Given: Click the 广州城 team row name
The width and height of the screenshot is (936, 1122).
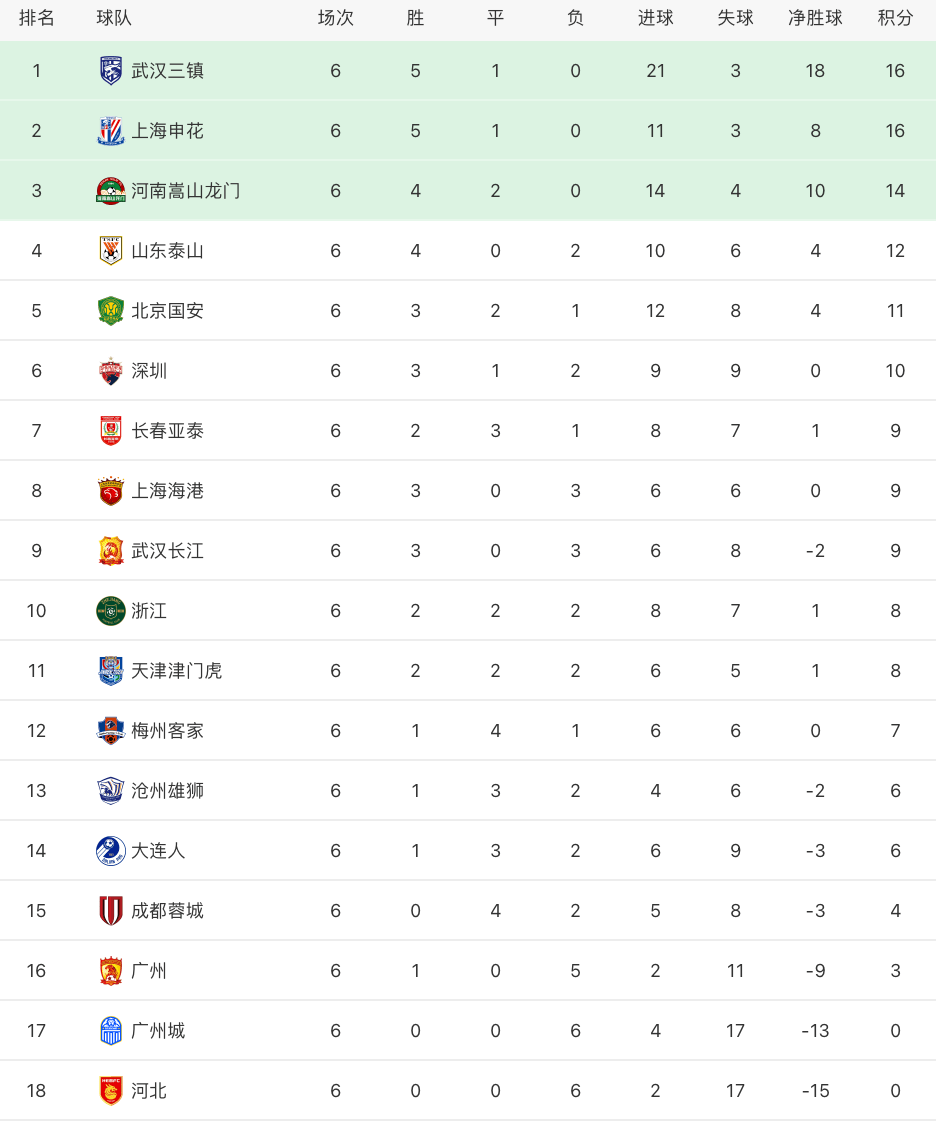Looking at the screenshot, I should coord(158,1030).
